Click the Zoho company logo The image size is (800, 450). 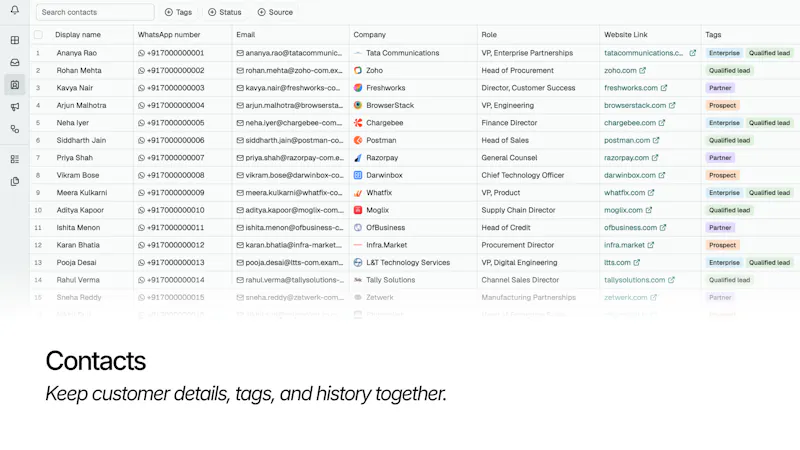click(x=358, y=70)
